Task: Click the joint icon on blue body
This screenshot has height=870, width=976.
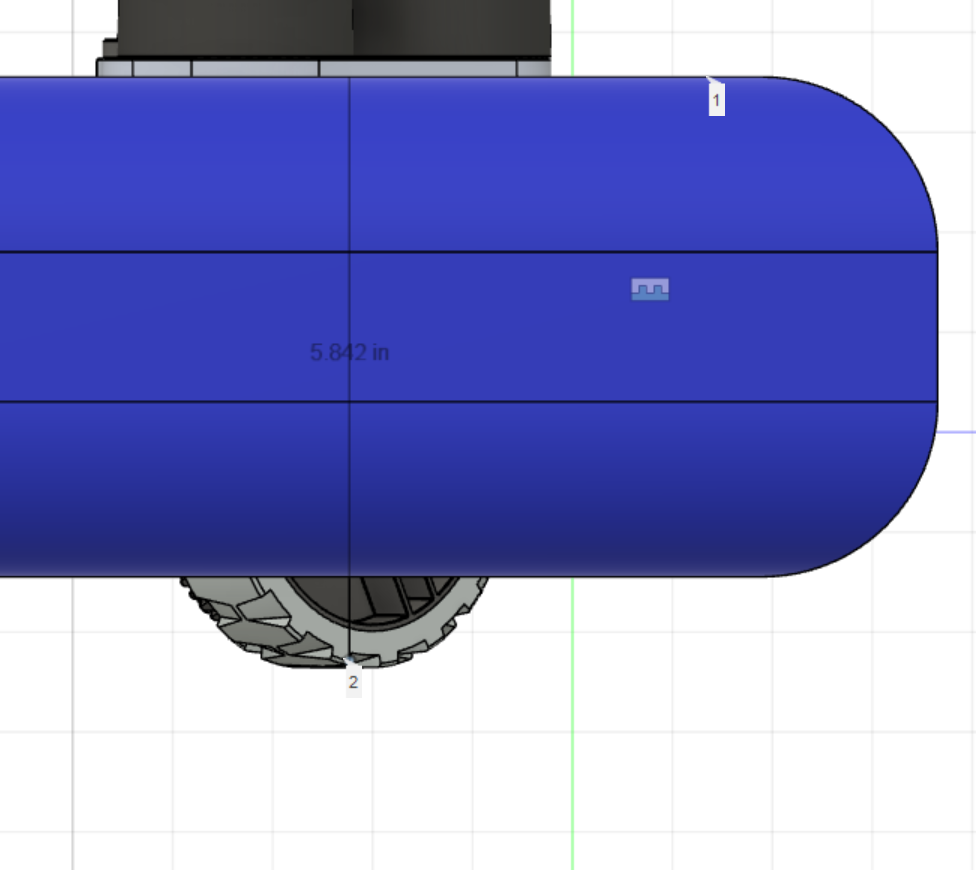Action: click(650, 289)
